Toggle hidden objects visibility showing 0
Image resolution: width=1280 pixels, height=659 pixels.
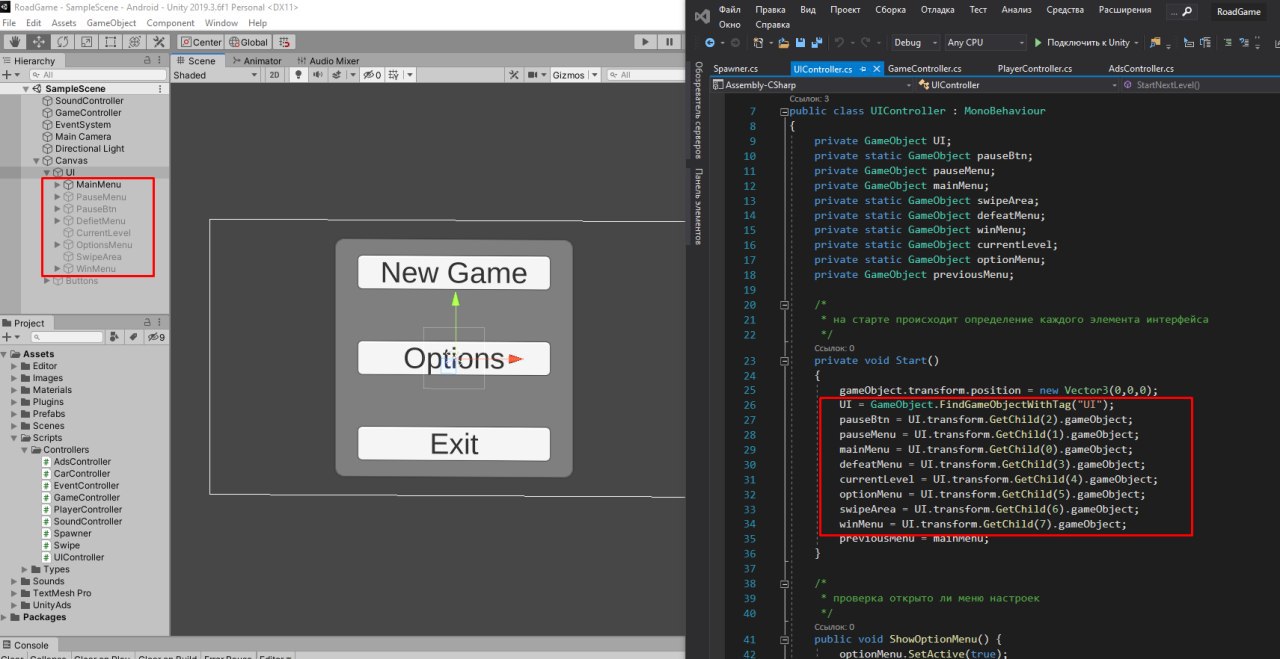tap(372, 75)
